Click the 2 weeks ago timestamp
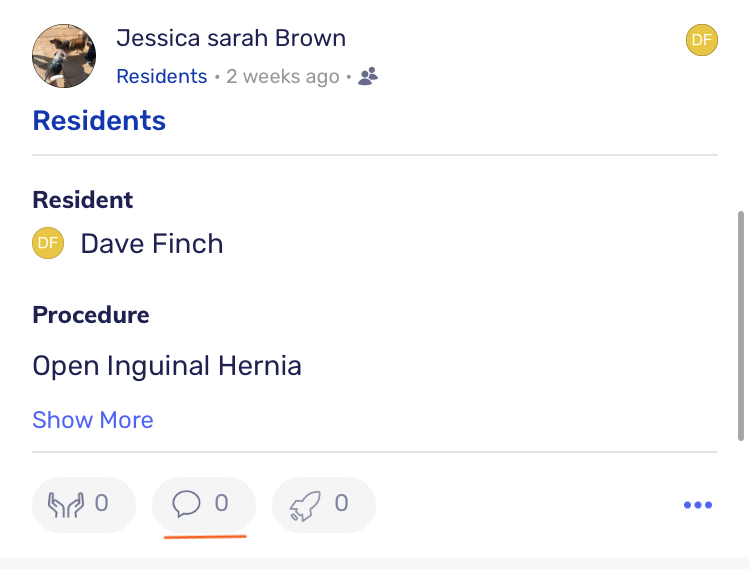Screen dimensions: 750x569 283,77
